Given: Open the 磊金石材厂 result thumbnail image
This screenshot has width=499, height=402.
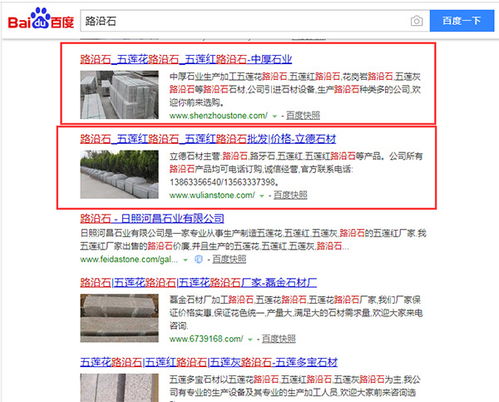Looking at the screenshot, I should point(119,318).
